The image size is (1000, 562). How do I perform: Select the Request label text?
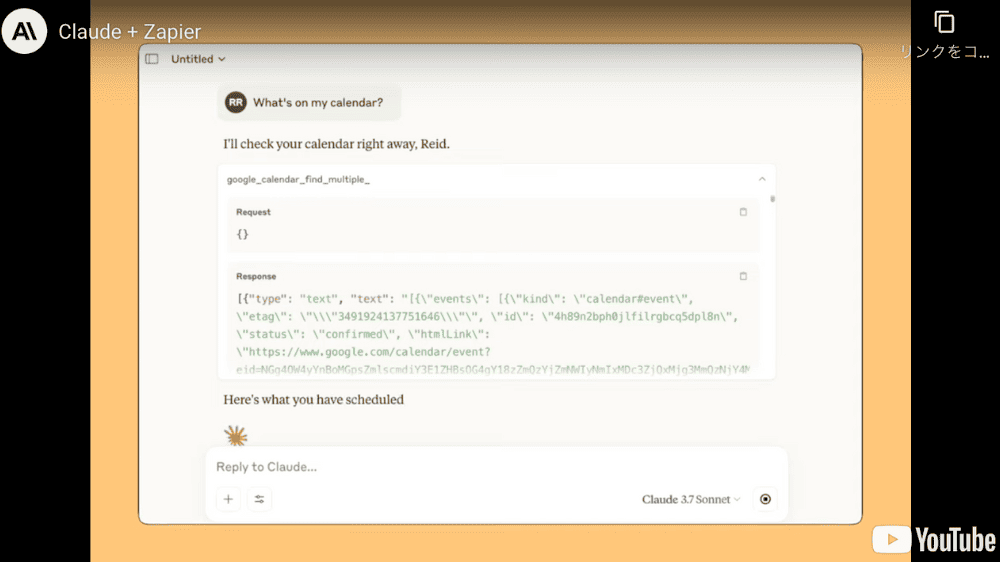(x=253, y=212)
